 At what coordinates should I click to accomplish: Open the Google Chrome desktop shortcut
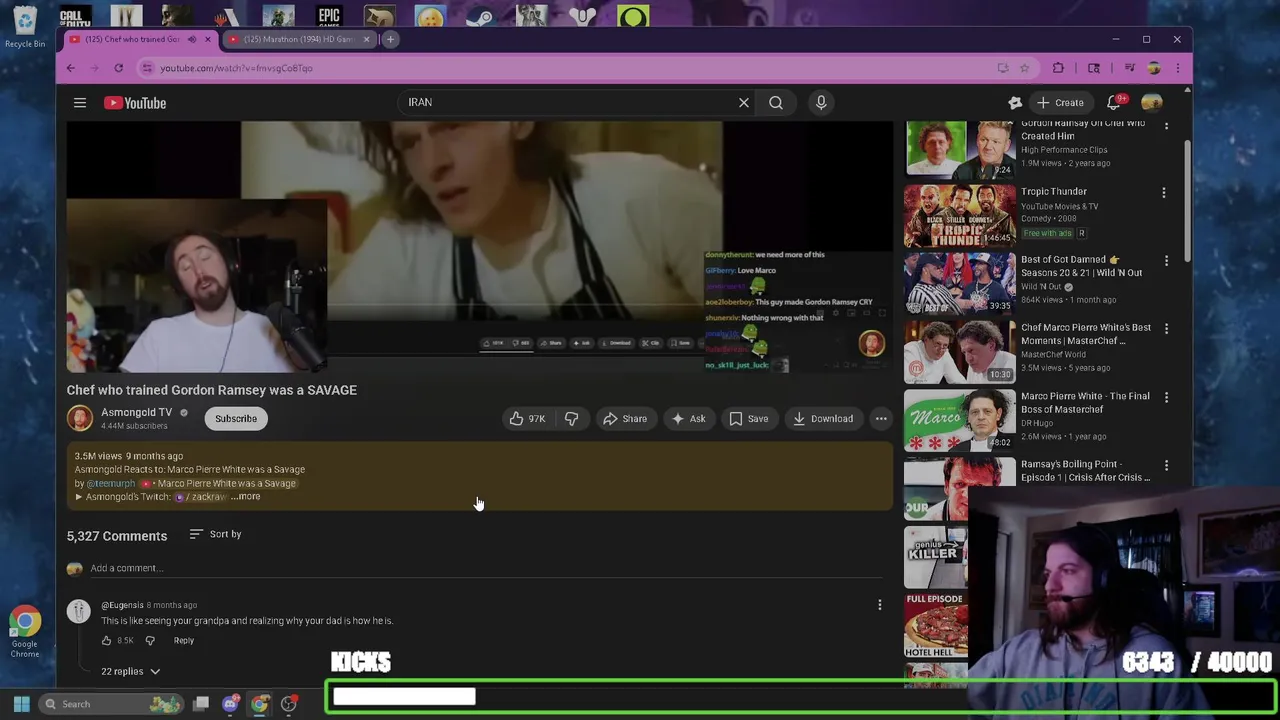[x=25, y=632]
